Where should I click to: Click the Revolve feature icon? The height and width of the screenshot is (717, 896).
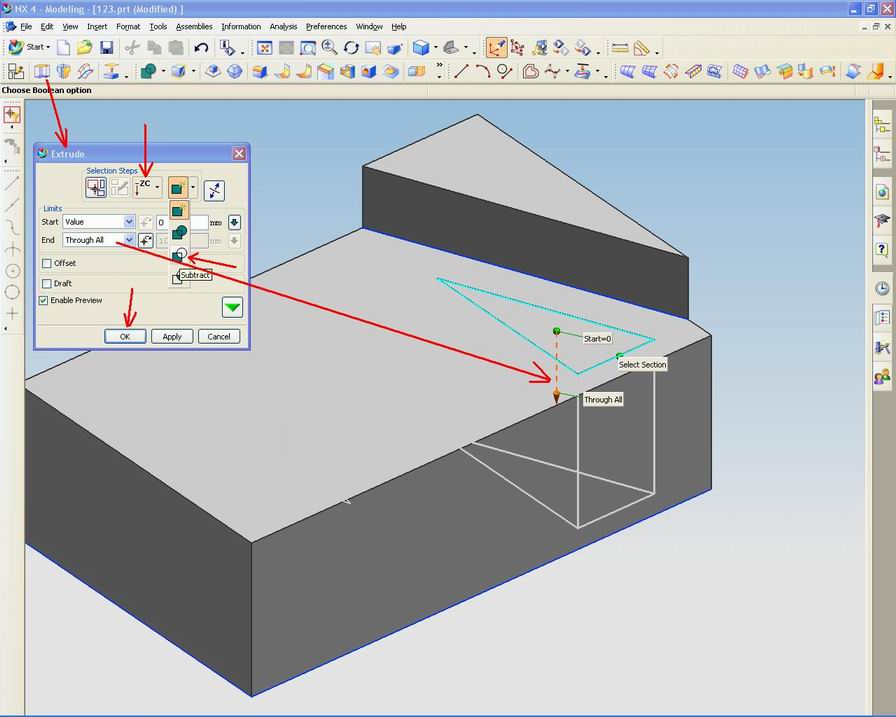[x=64, y=71]
